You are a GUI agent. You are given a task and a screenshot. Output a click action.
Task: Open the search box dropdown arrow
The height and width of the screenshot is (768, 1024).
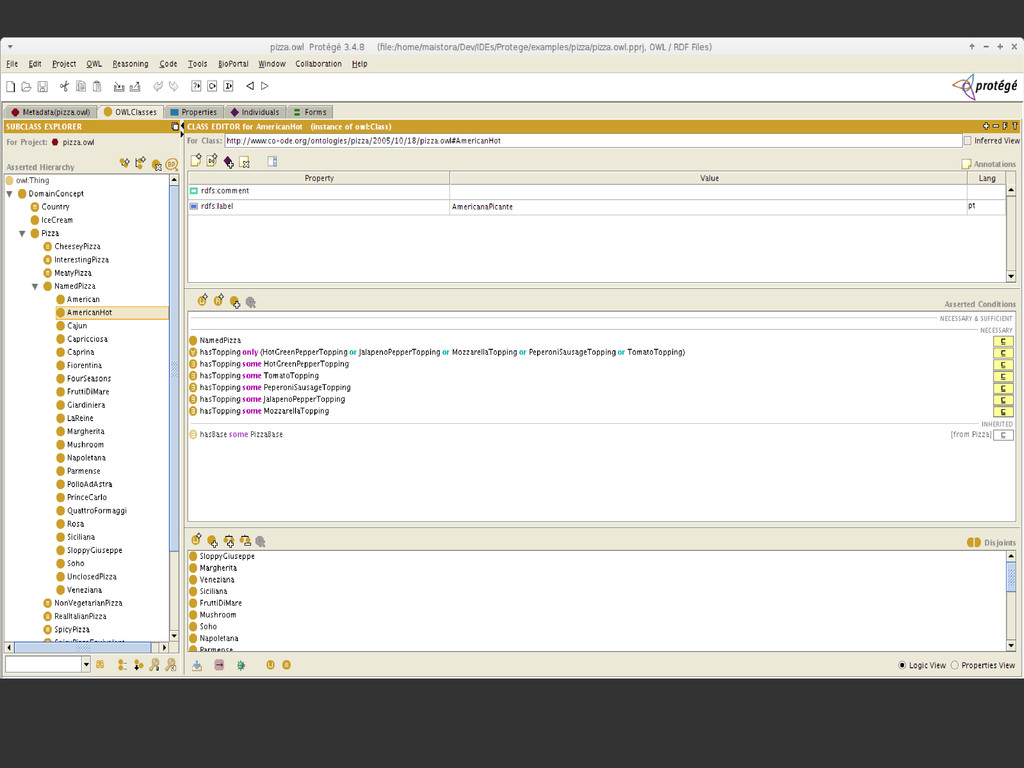pos(86,664)
